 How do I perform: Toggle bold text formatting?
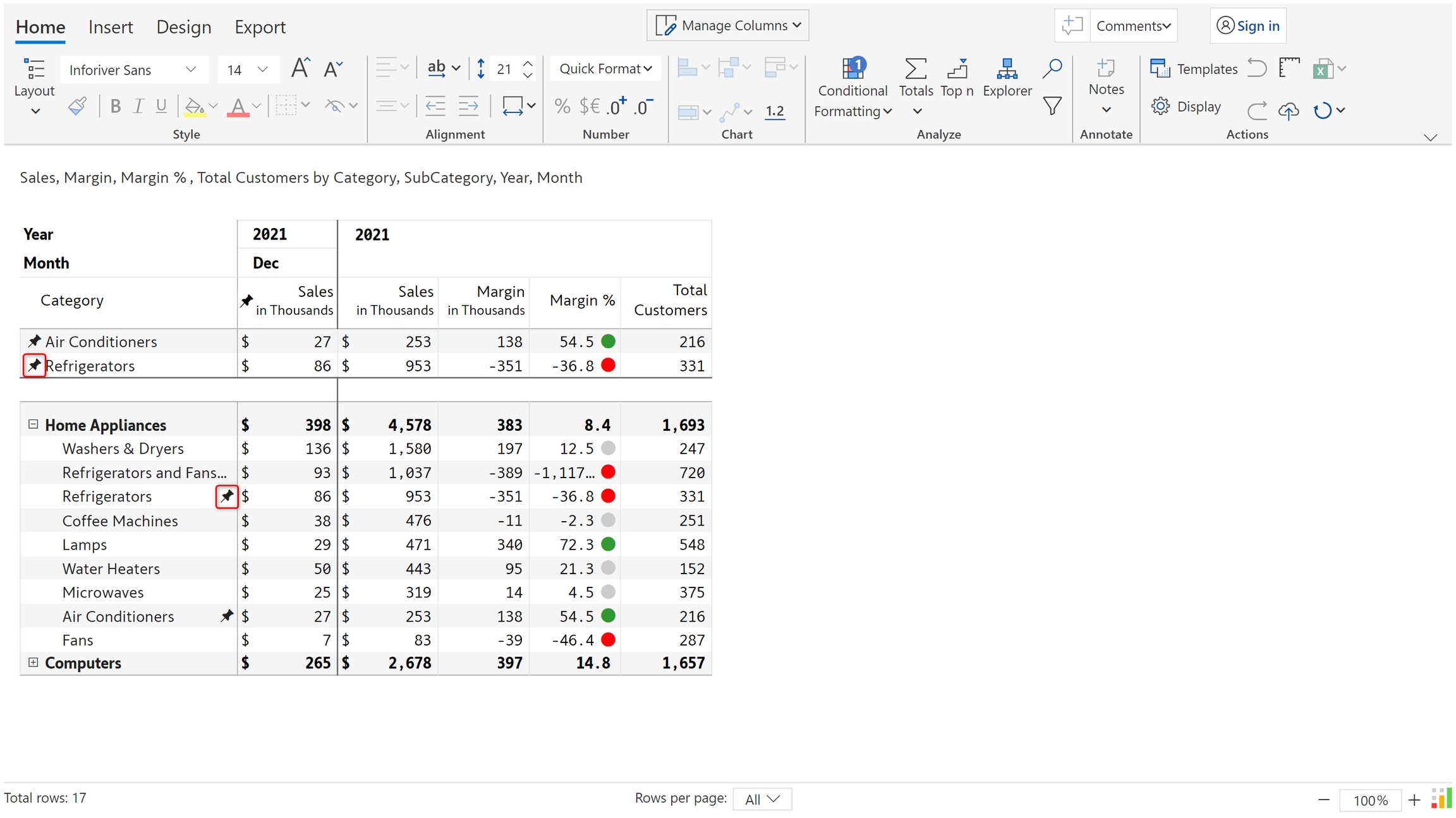115,106
